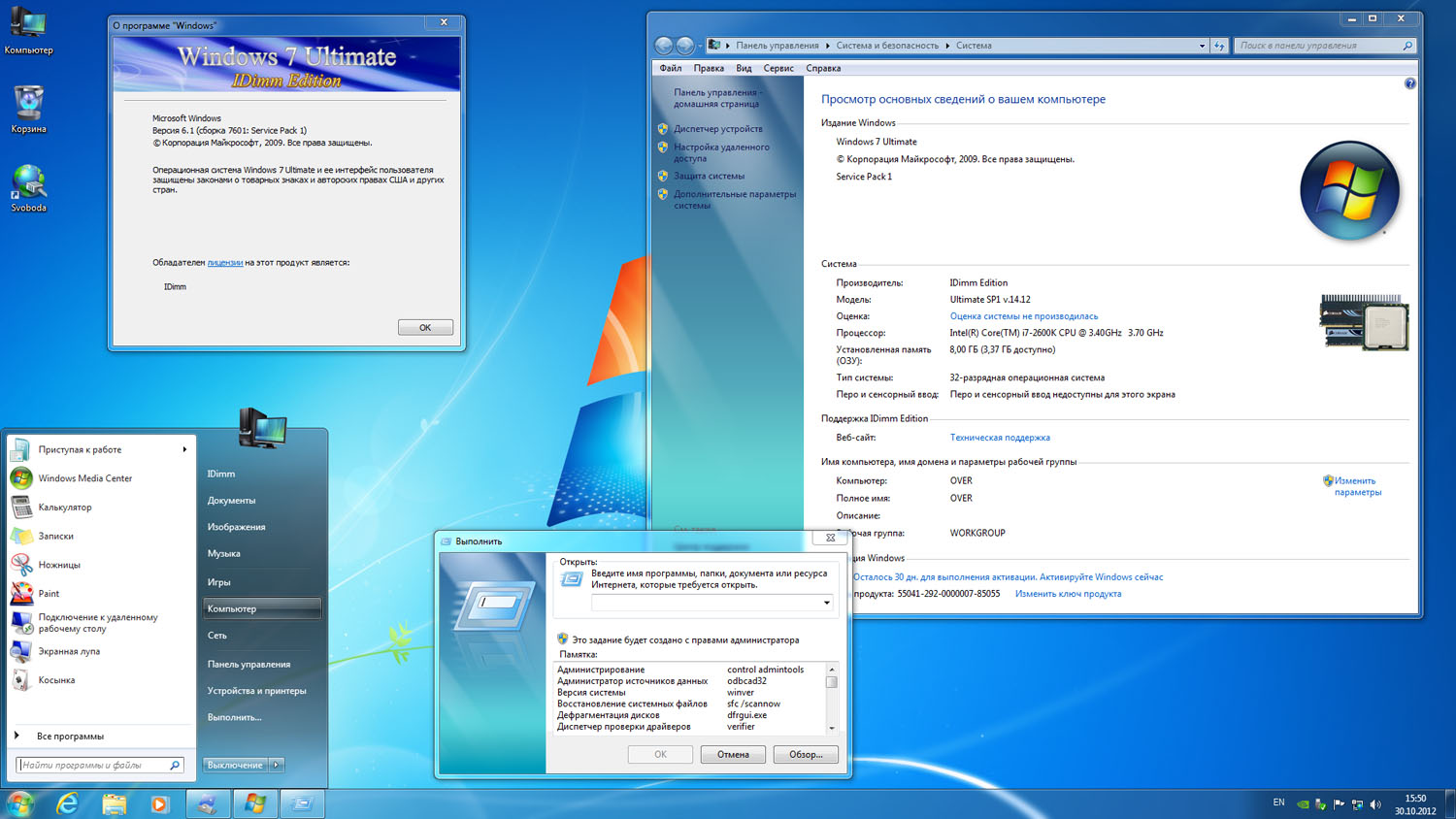Open the Recycle Bin (Корзина) desktop icon
The image size is (1456, 819).
28,105
